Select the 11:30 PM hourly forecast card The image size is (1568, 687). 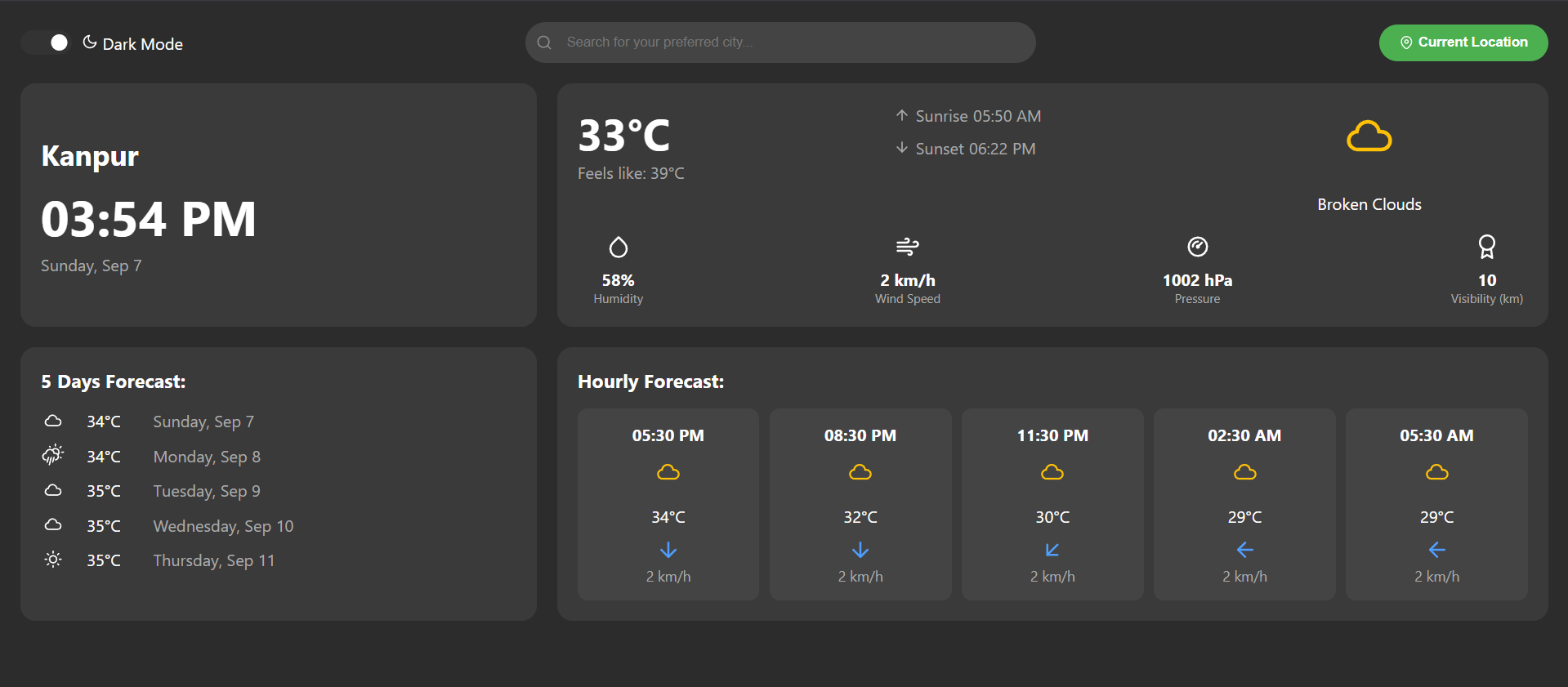click(1052, 504)
